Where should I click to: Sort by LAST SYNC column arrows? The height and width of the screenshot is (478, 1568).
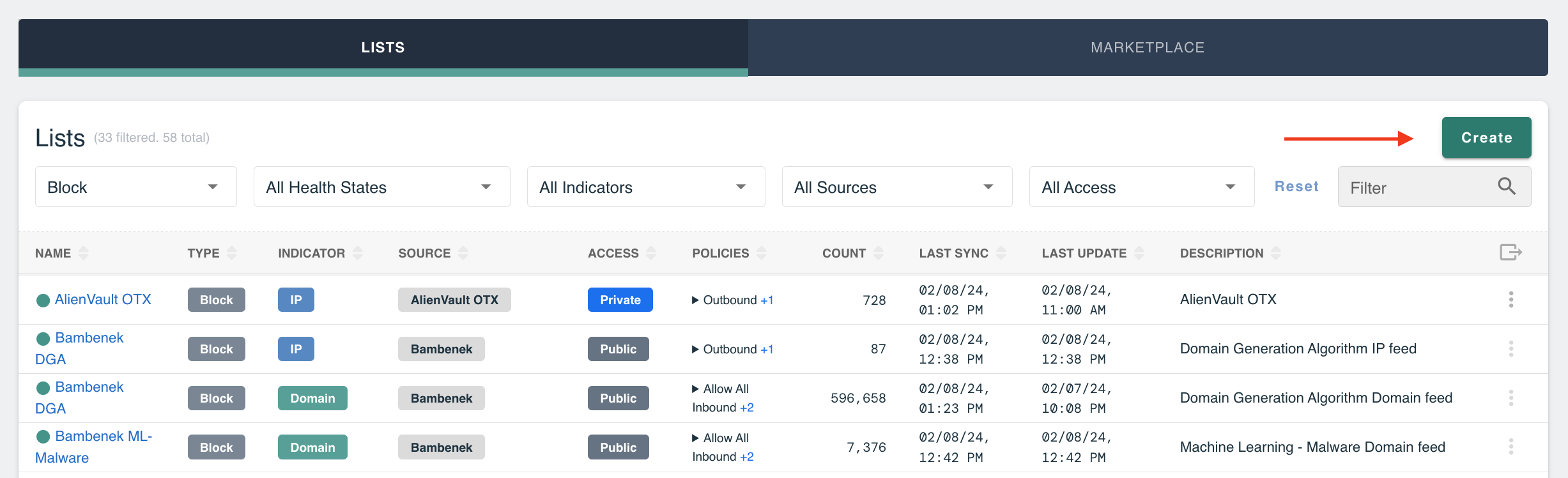click(1001, 253)
